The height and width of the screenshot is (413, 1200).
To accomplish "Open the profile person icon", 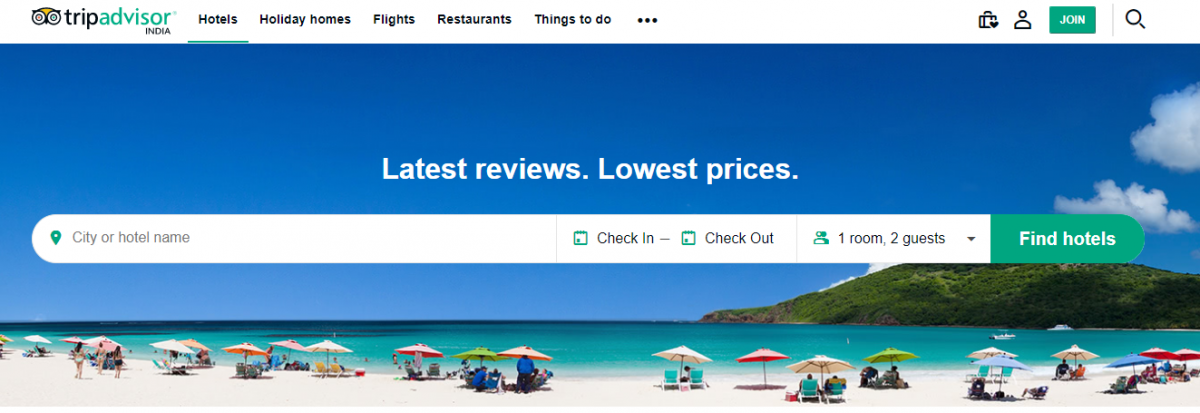I will (x=1022, y=20).
